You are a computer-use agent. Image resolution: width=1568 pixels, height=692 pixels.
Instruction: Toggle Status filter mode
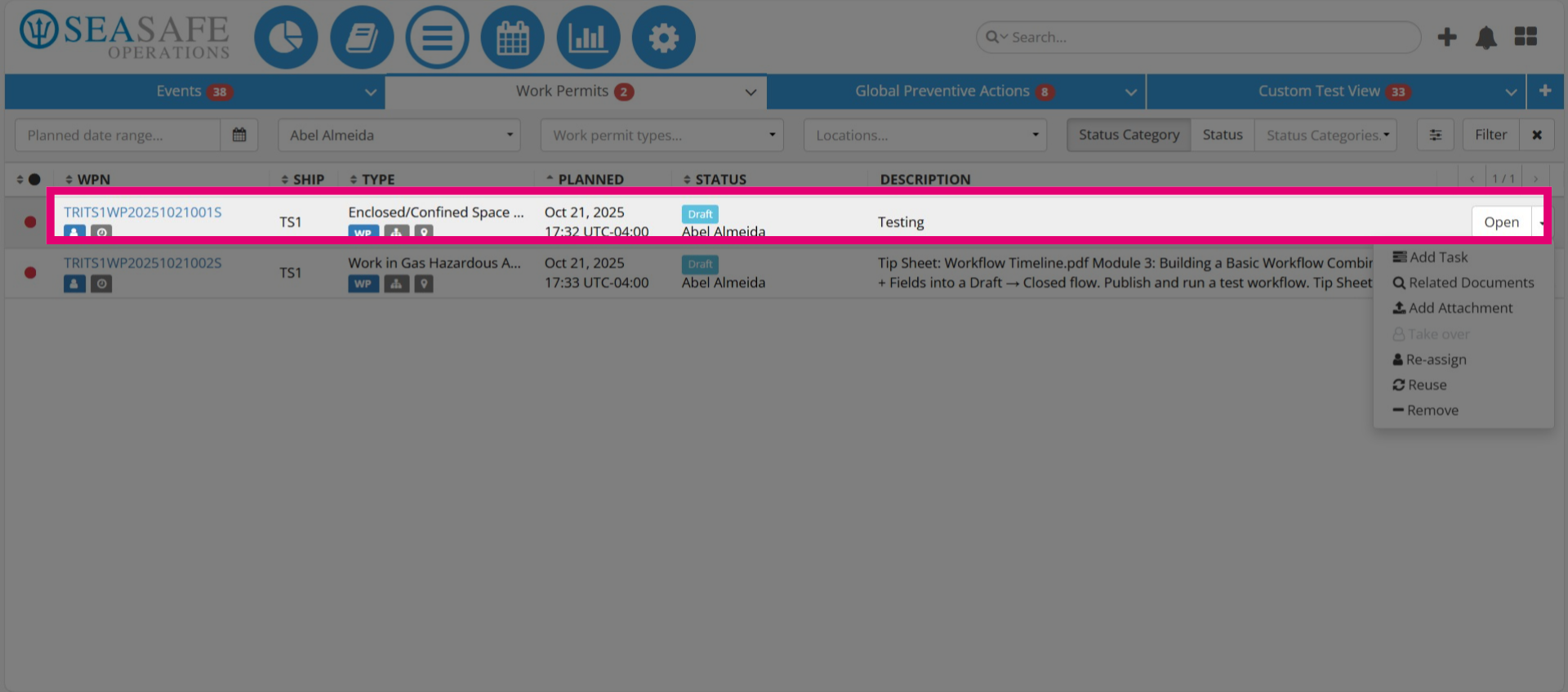(x=1223, y=135)
